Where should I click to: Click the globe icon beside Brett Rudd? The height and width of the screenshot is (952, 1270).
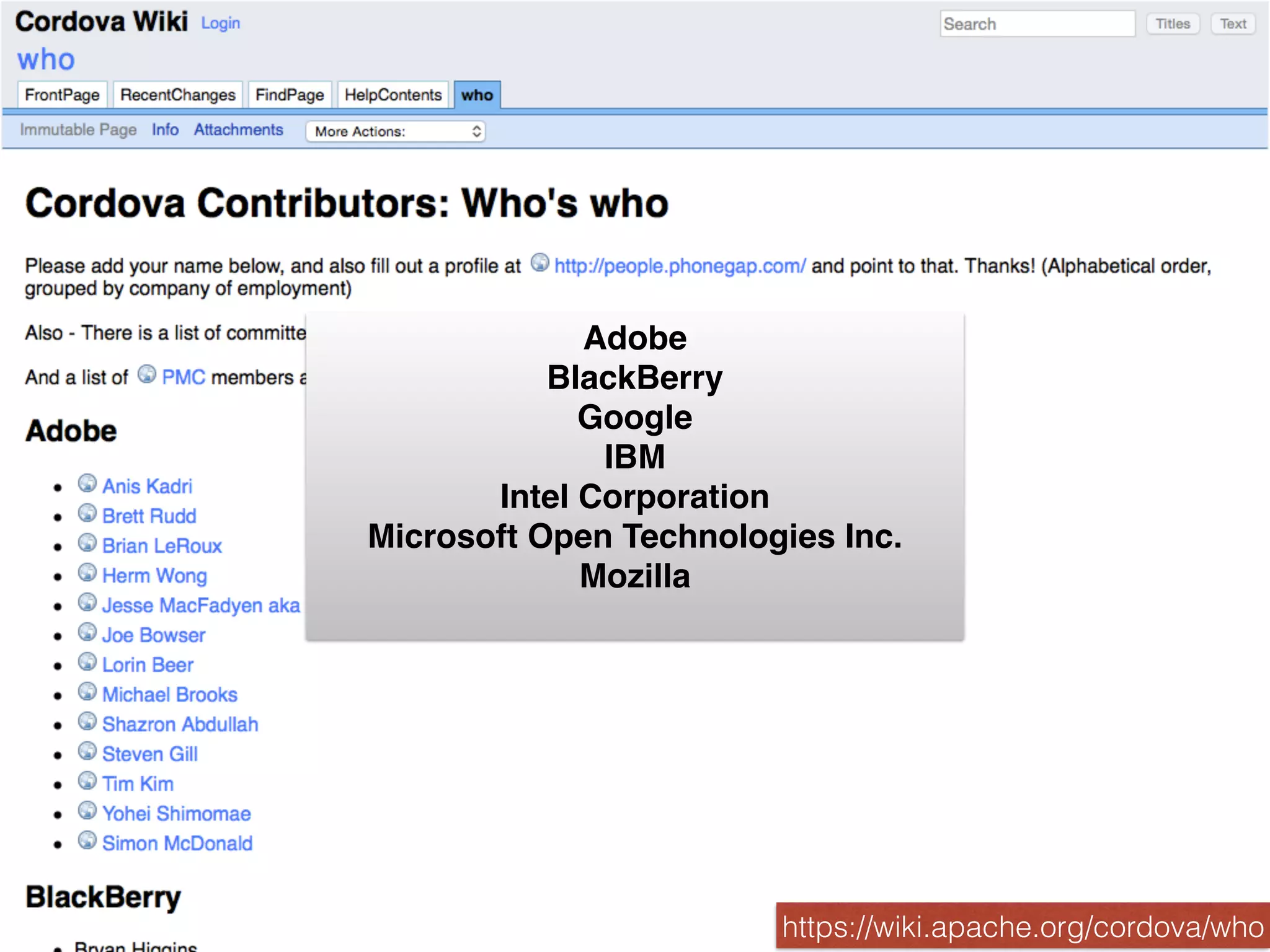tap(87, 513)
